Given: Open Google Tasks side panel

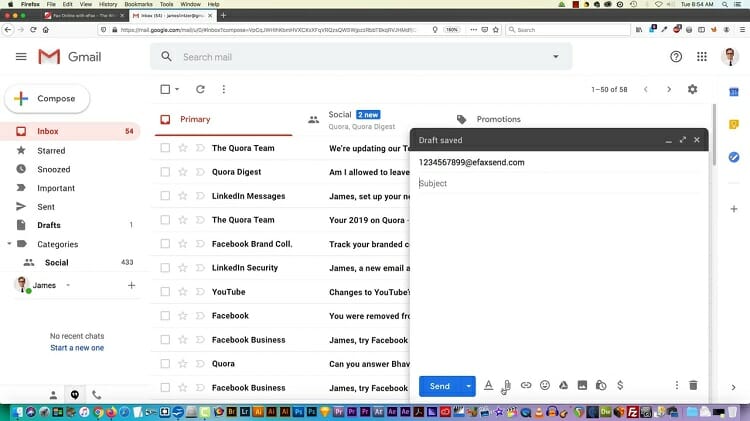Looking at the screenshot, I should [734, 157].
